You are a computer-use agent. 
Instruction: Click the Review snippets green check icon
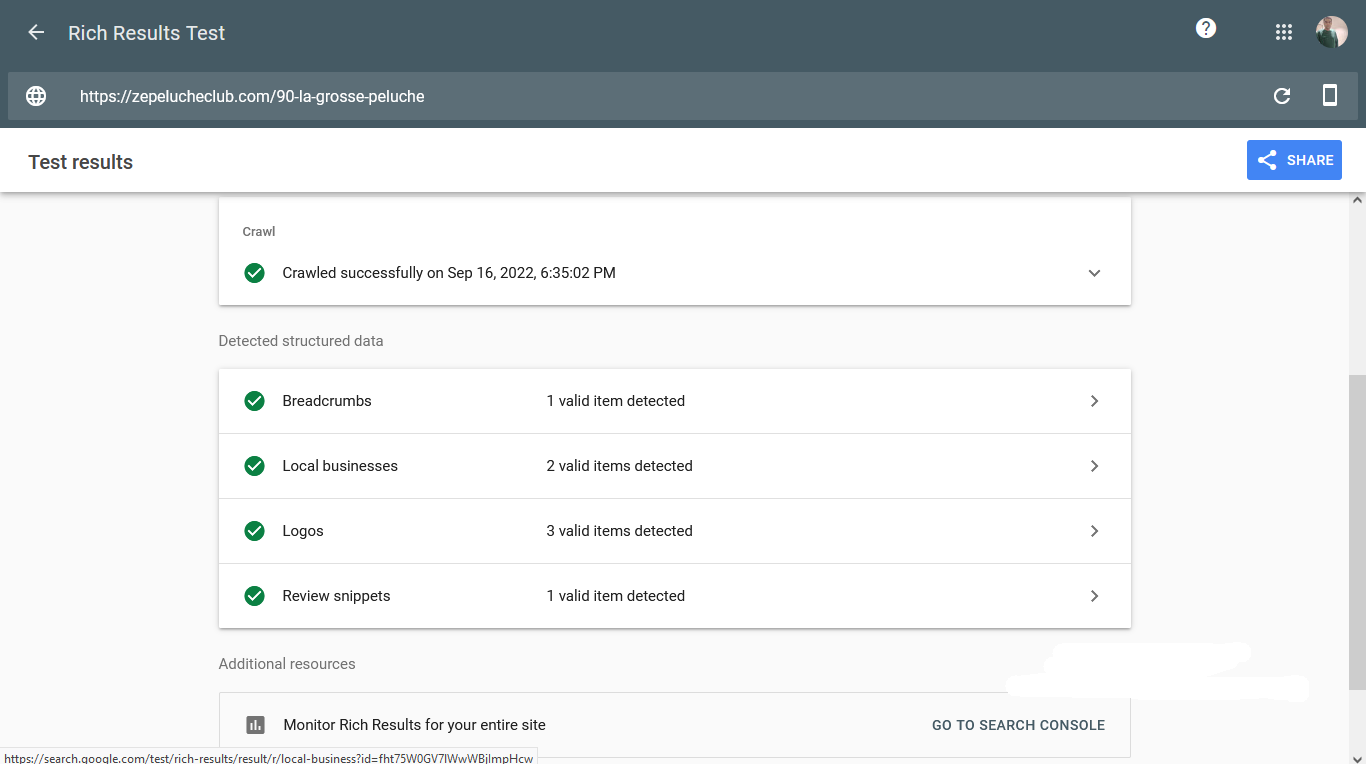pyautogui.click(x=255, y=596)
